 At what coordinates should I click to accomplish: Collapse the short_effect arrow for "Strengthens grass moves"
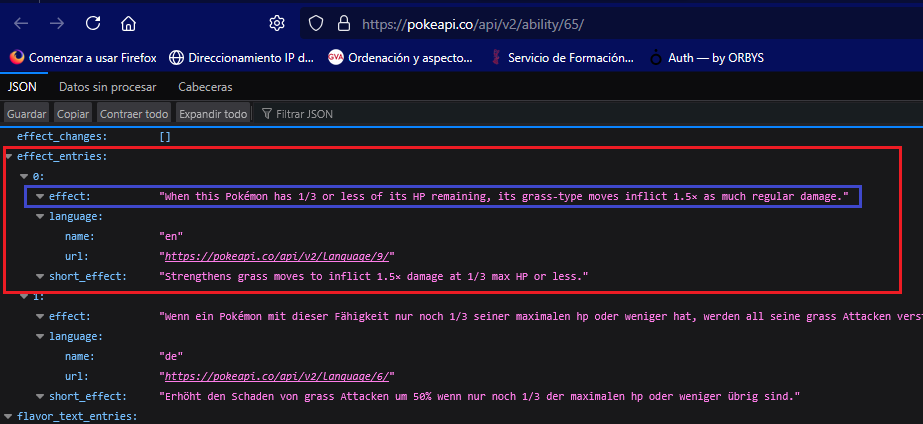click(x=40, y=276)
